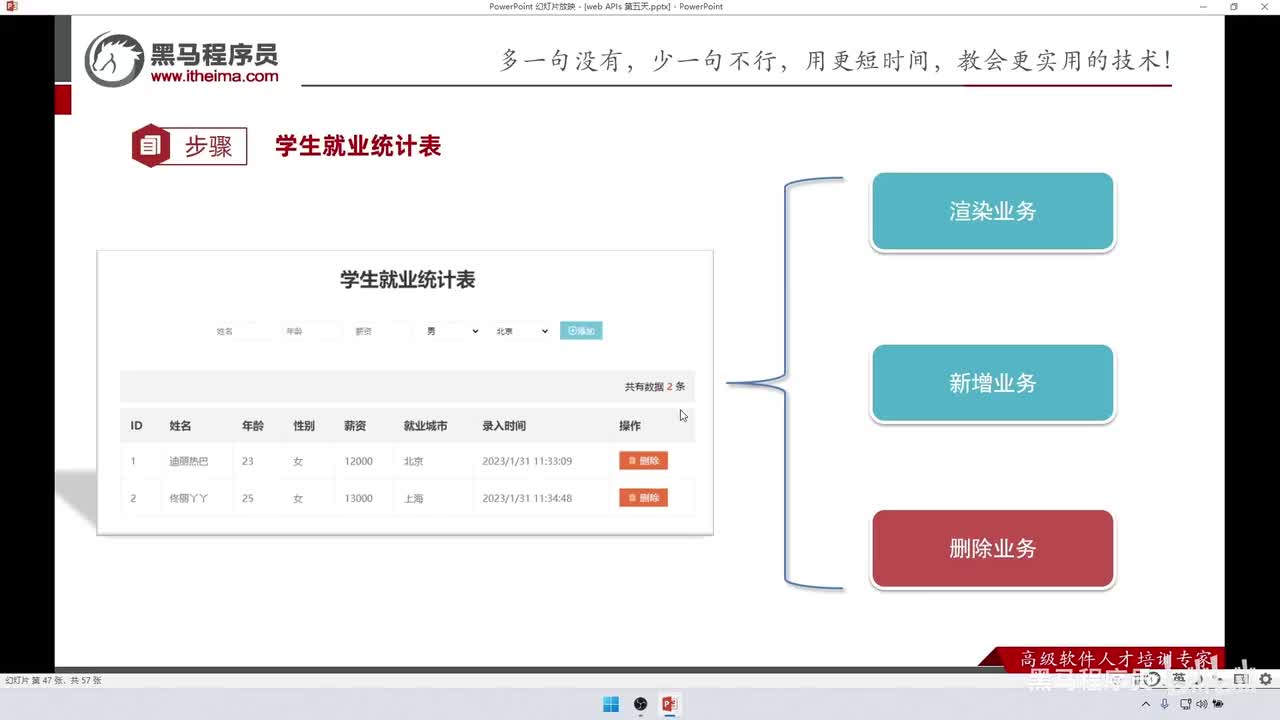Focus the 薪资 input field

coord(380,331)
